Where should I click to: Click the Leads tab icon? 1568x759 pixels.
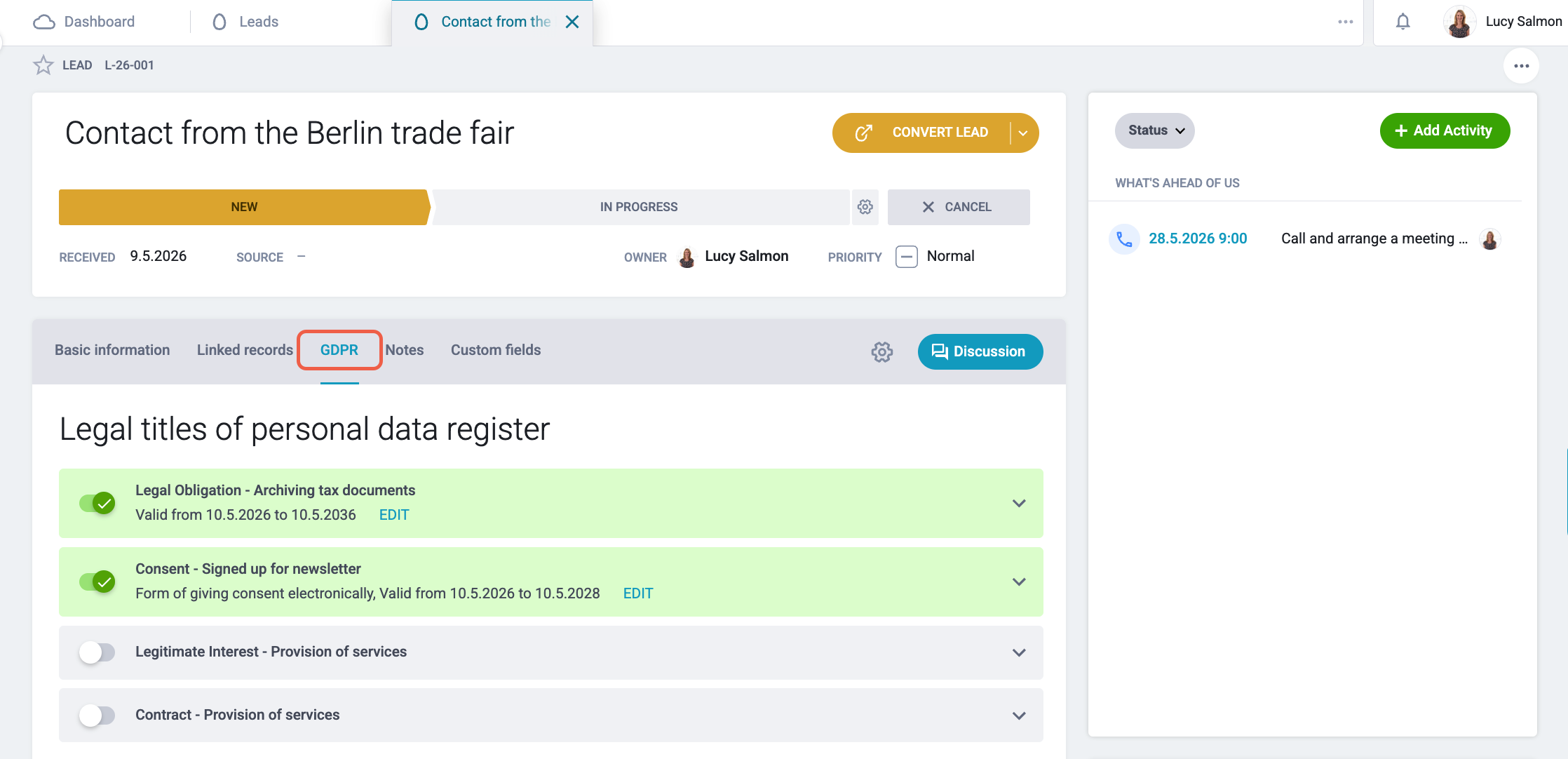219,22
